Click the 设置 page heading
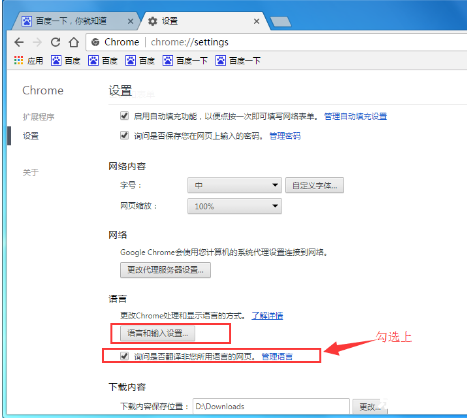 (120, 91)
